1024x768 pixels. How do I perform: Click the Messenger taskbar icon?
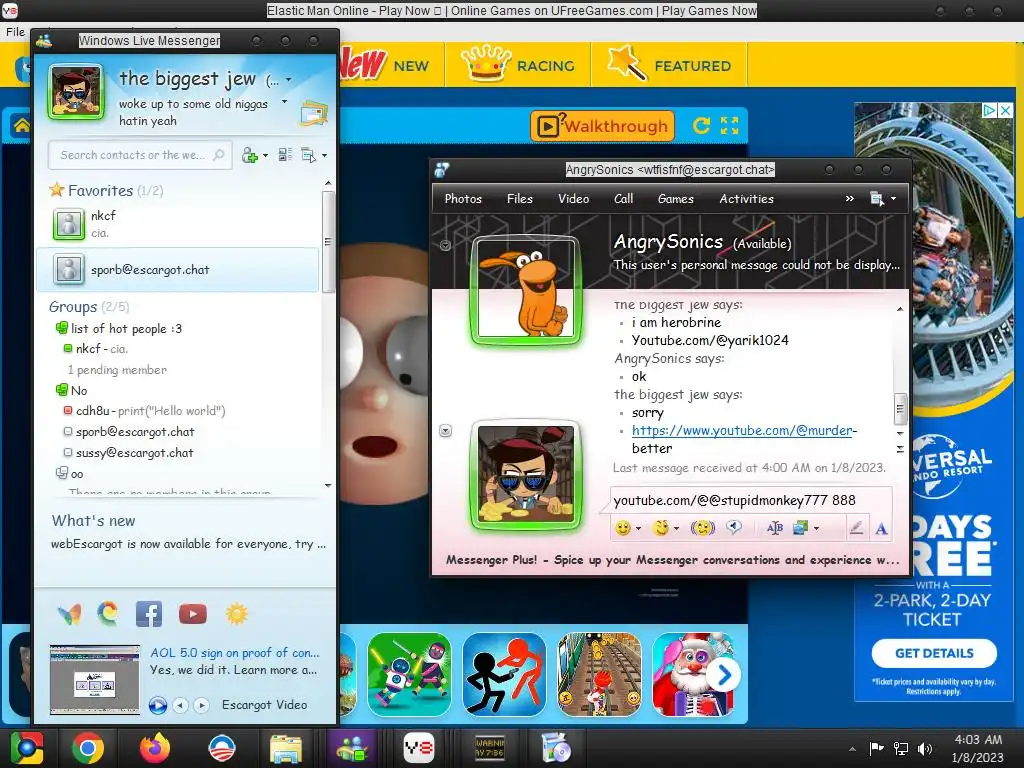(x=352, y=748)
